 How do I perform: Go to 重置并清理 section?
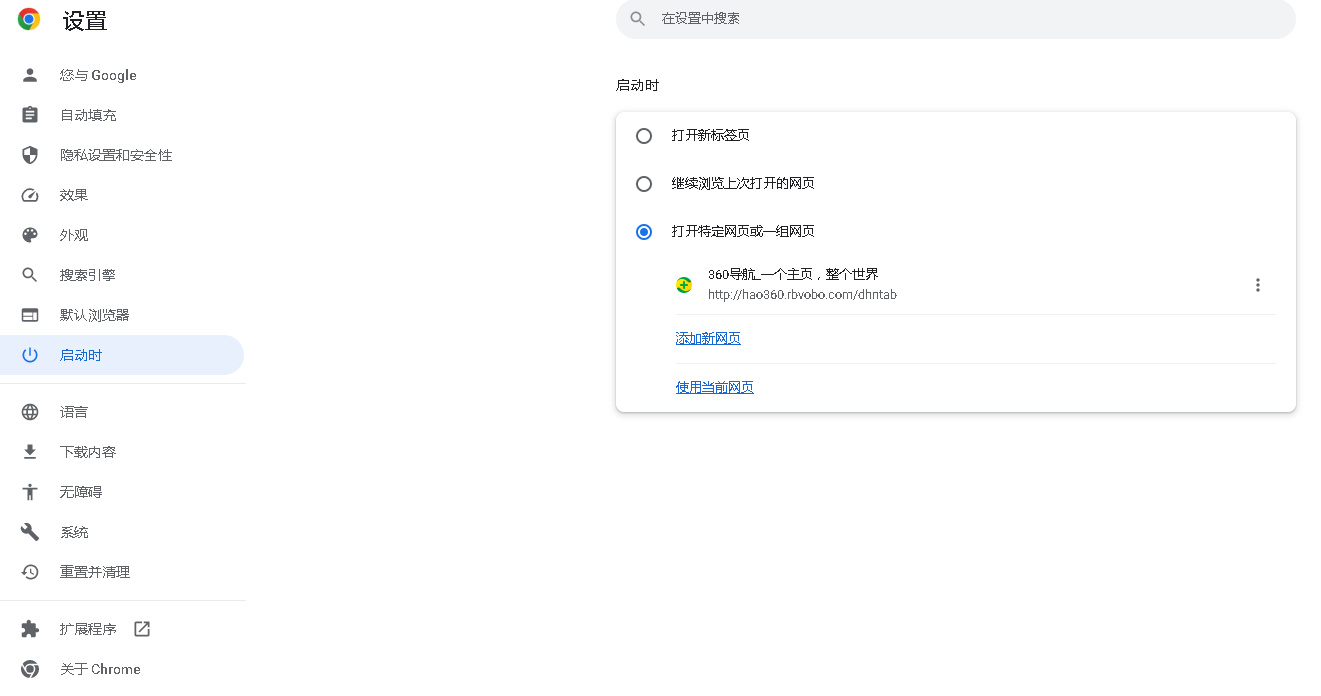pyautogui.click(x=122, y=572)
